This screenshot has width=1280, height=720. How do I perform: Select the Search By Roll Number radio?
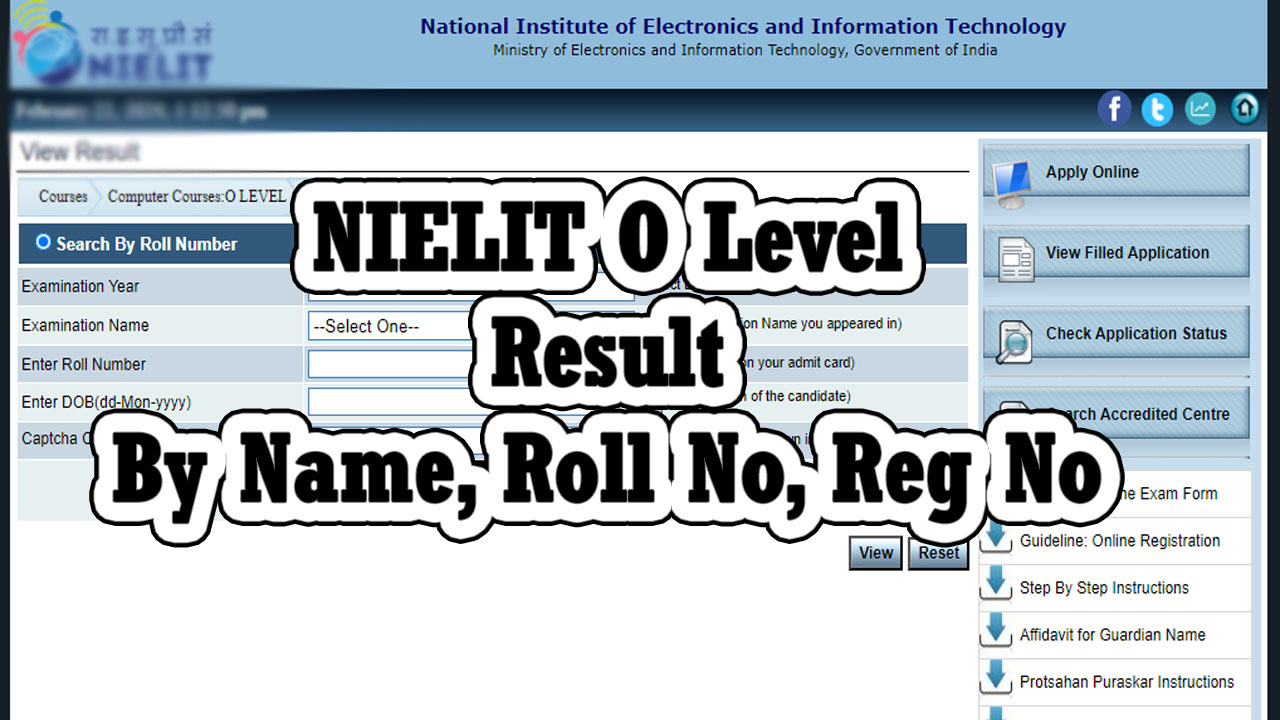click(43, 242)
